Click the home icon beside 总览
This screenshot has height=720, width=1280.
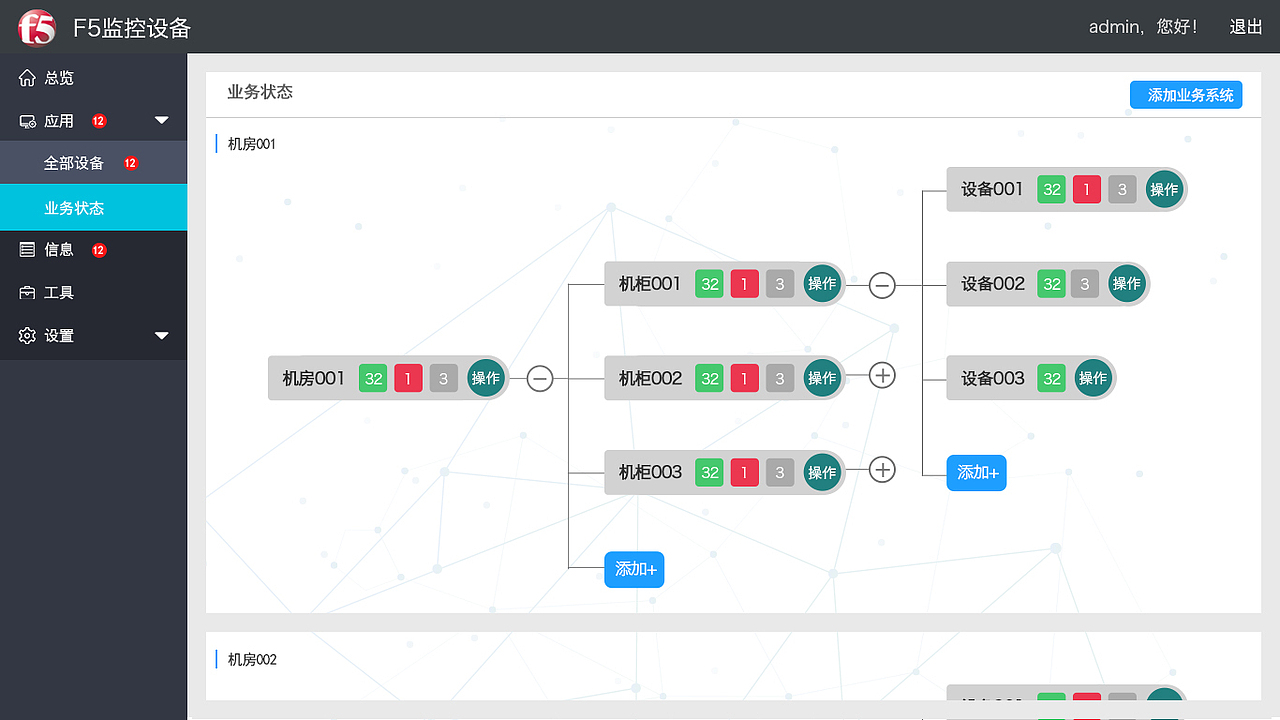point(27,78)
